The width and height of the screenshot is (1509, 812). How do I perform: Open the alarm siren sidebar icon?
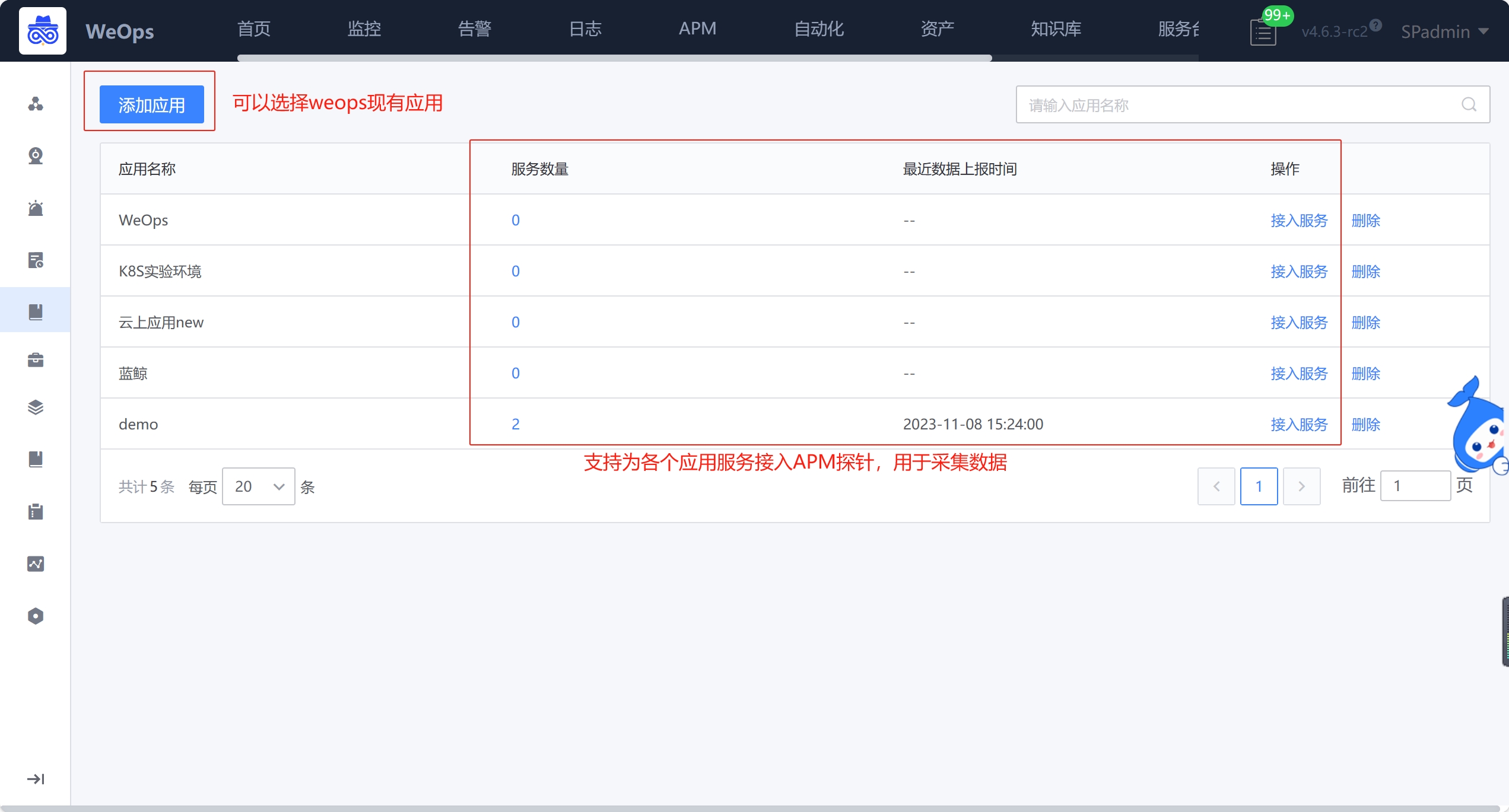pos(36,208)
